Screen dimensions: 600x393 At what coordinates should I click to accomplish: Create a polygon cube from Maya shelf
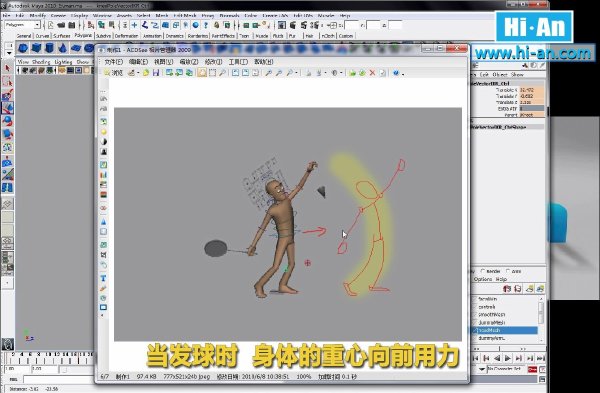pos(36,49)
